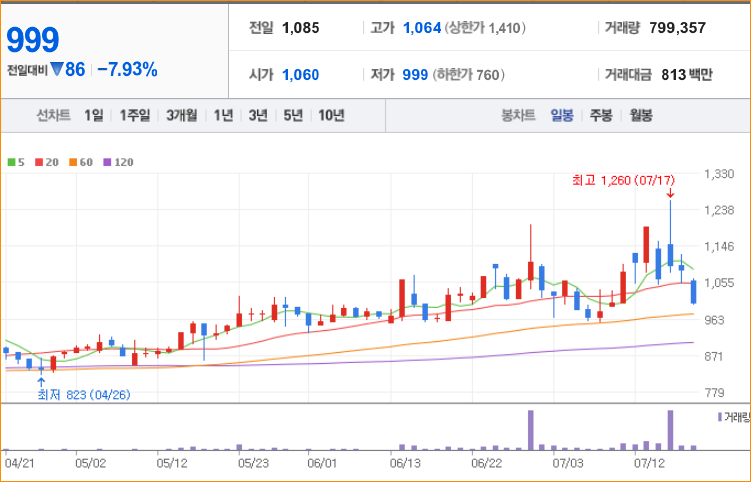Select the 일봉 daily candle chart
Screen dimensions: 751x482
click(x=562, y=115)
